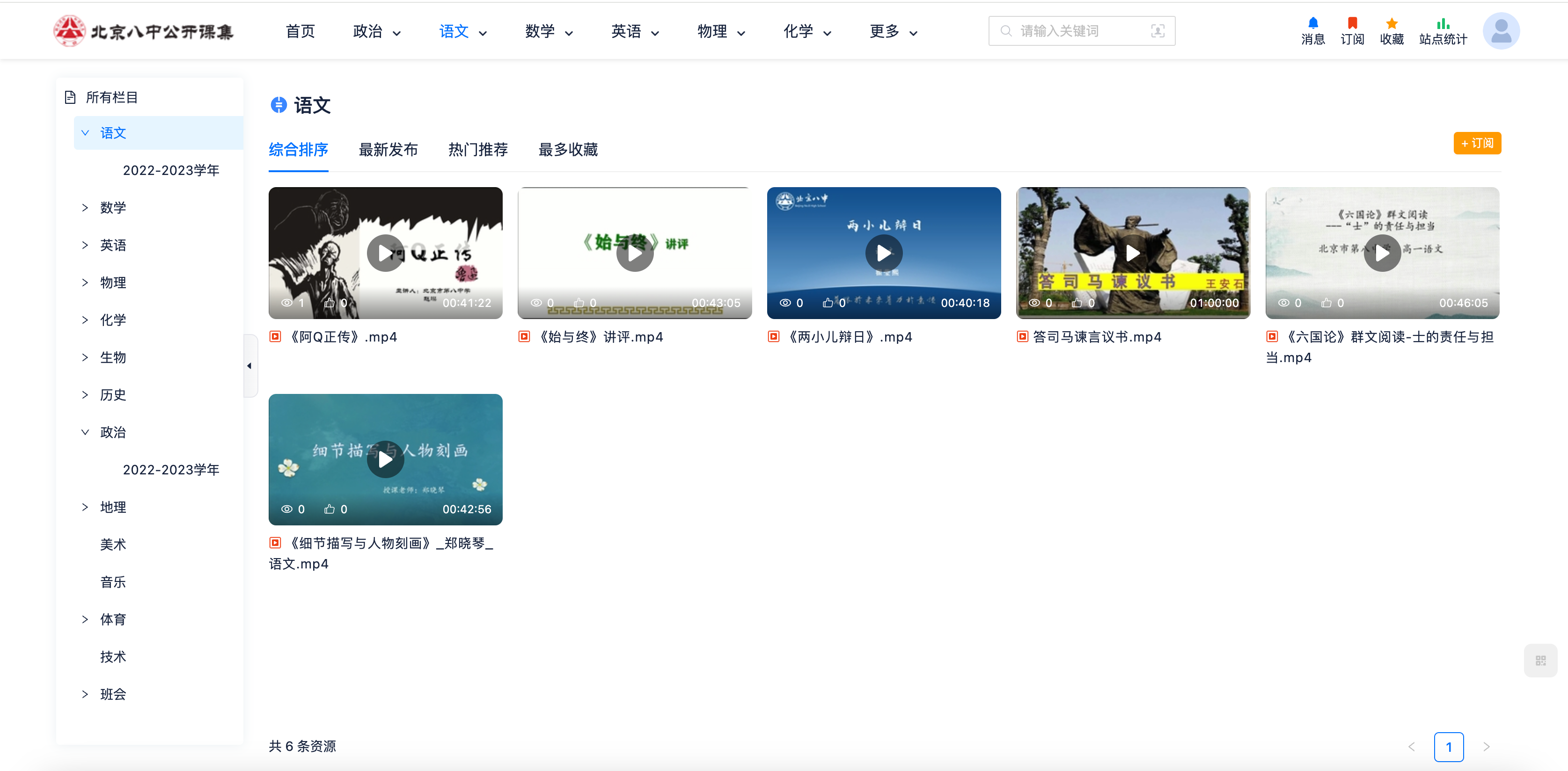Click the like icon on 细节描写与人物刻画 thumbnail
The width and height of the screenshot is (1568, 771).
pos(330,509)
